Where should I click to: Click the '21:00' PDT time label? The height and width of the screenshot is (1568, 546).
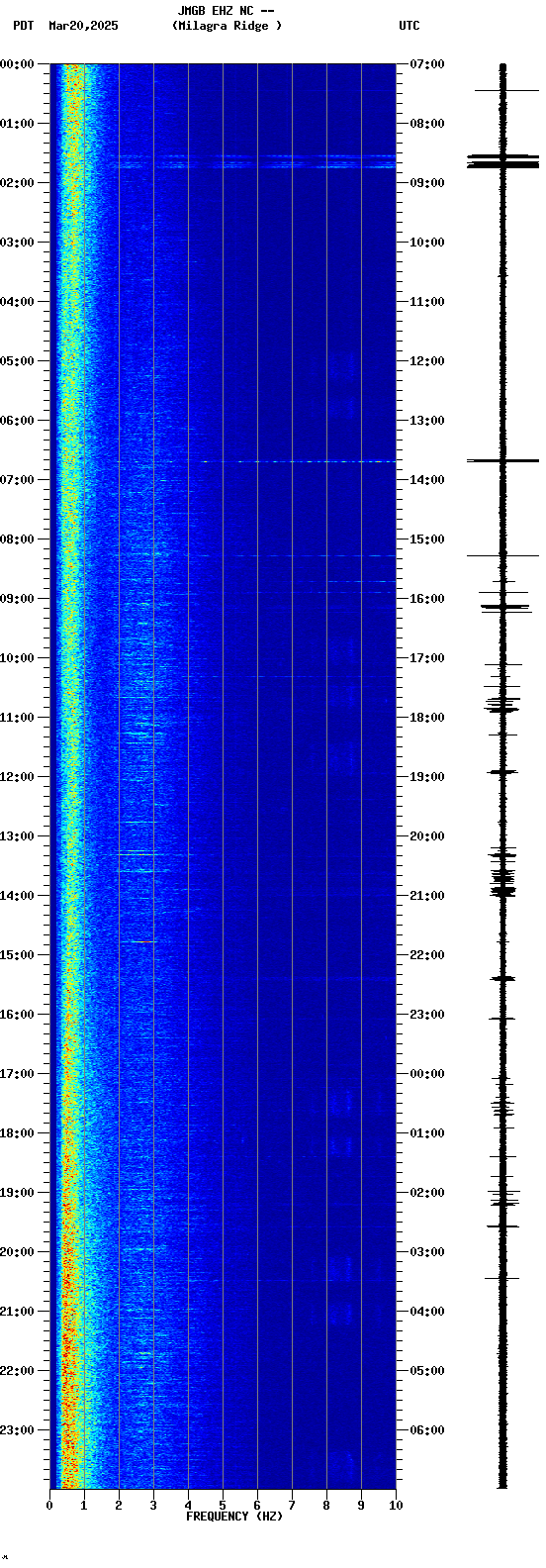tap(17, 1312)
